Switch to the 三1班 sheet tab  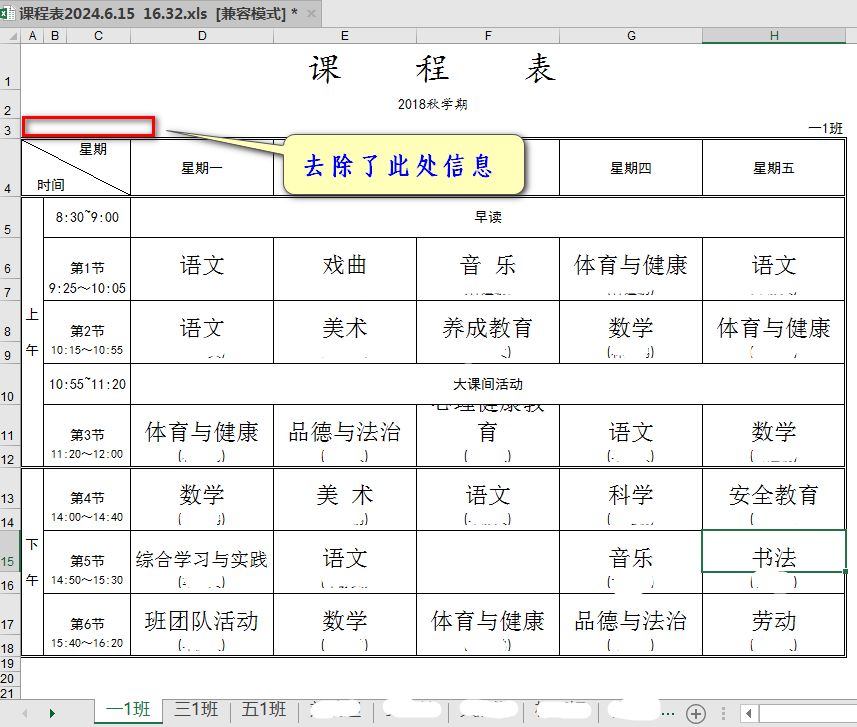click(196, 711)
